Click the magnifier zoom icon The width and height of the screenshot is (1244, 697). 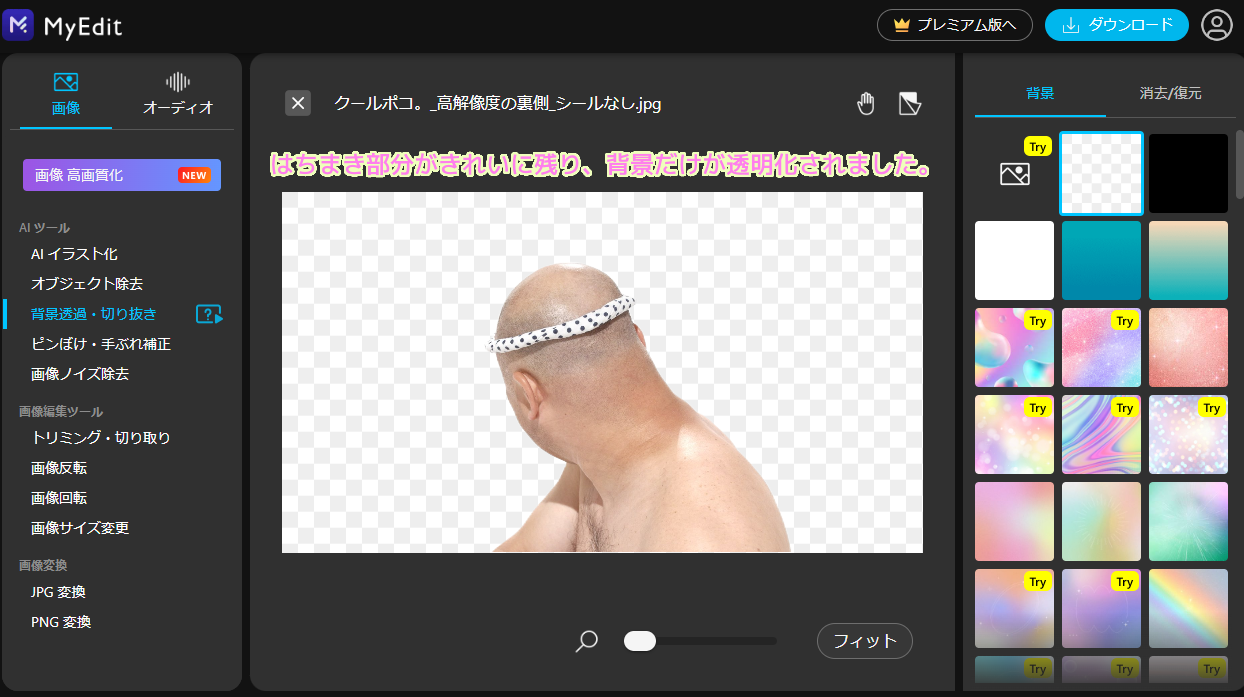[587, 641]
